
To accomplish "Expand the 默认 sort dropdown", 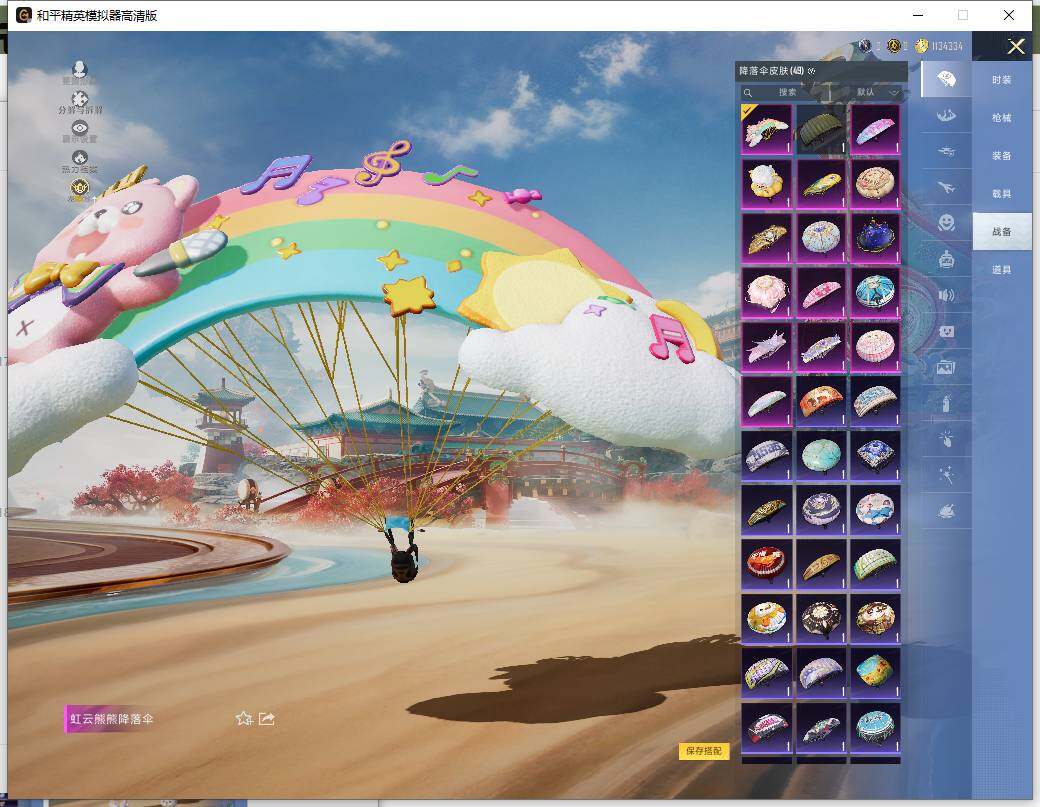I will [x=877, y=92].
